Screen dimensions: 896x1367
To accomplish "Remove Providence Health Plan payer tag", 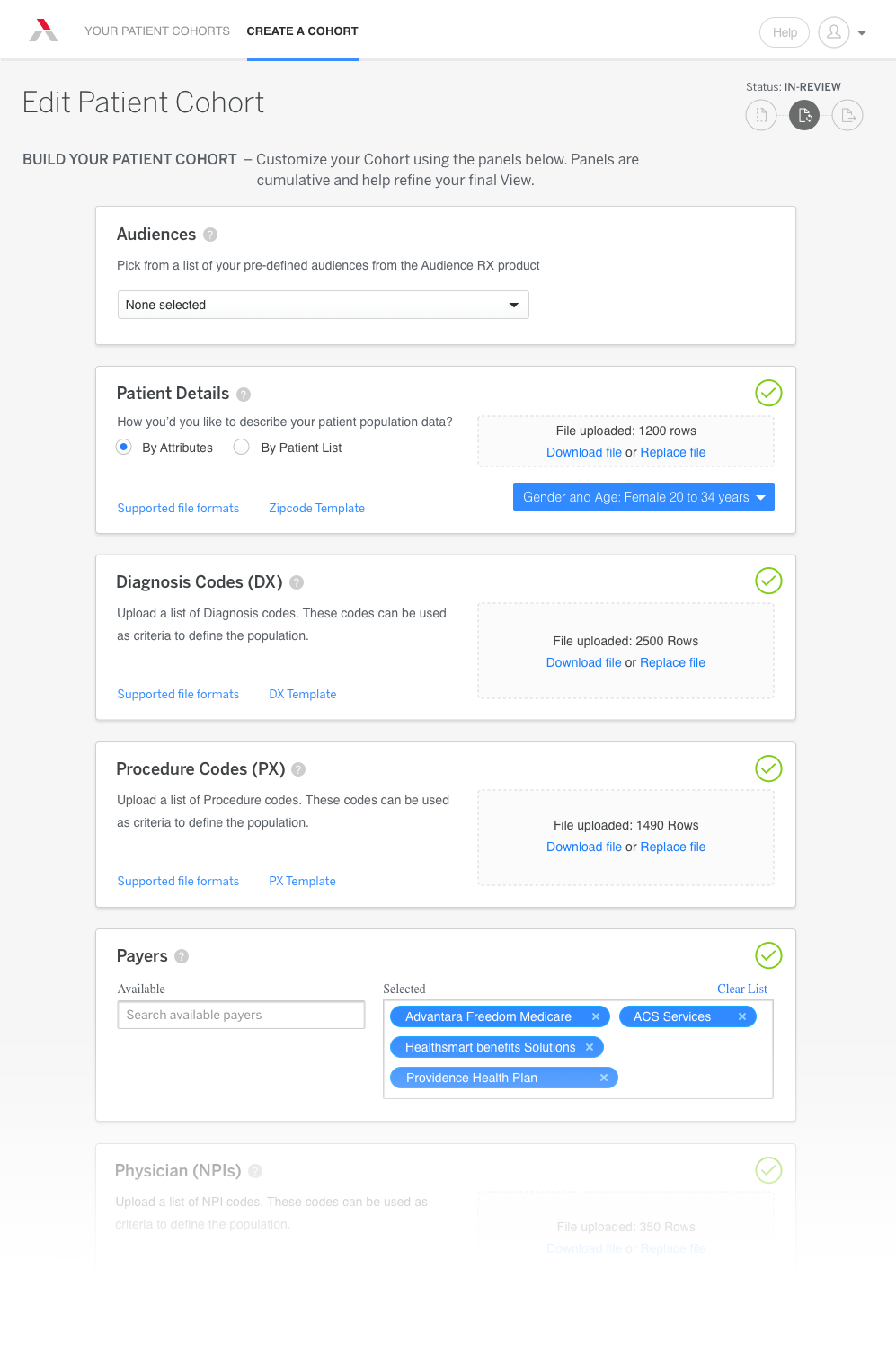I will click(604, 1078).
